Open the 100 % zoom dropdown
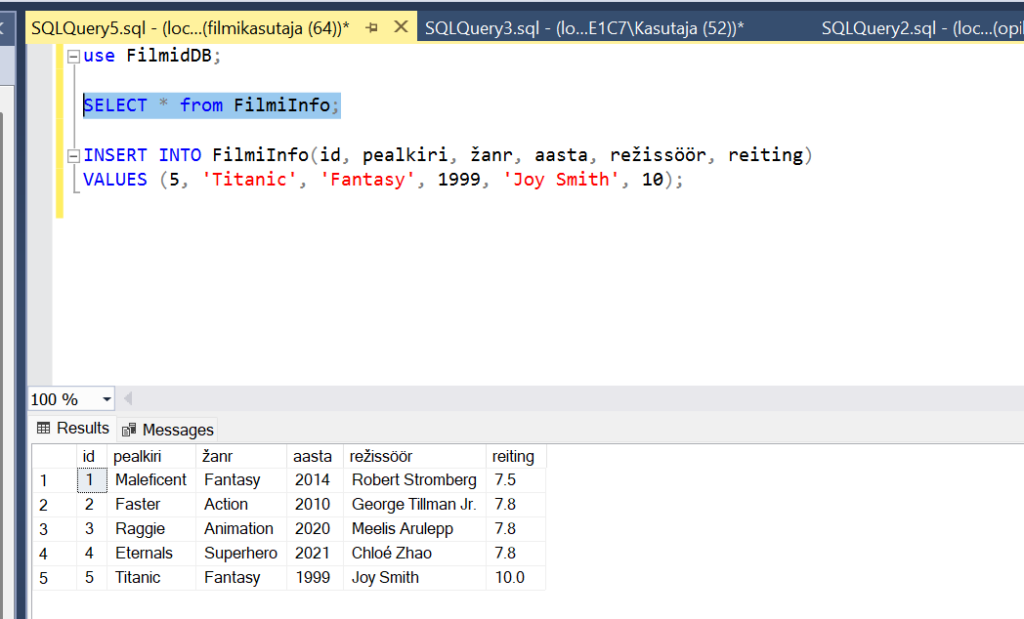This screenshot has width=1024, height=619. tap(106, 399)
